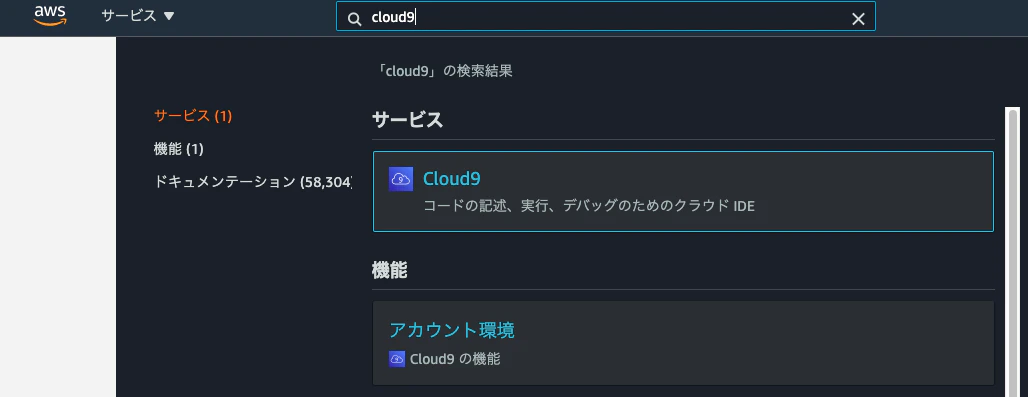Open the アカウント環境 feature link

452,330
